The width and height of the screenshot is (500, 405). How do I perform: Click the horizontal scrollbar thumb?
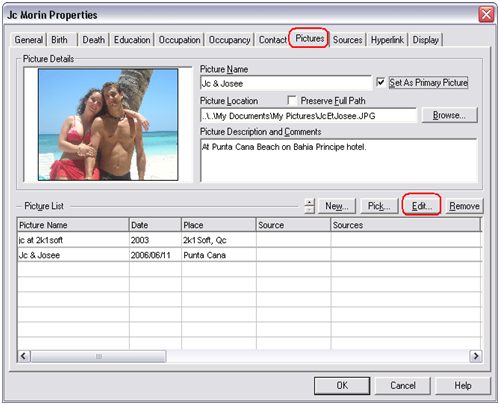(98, 356)
